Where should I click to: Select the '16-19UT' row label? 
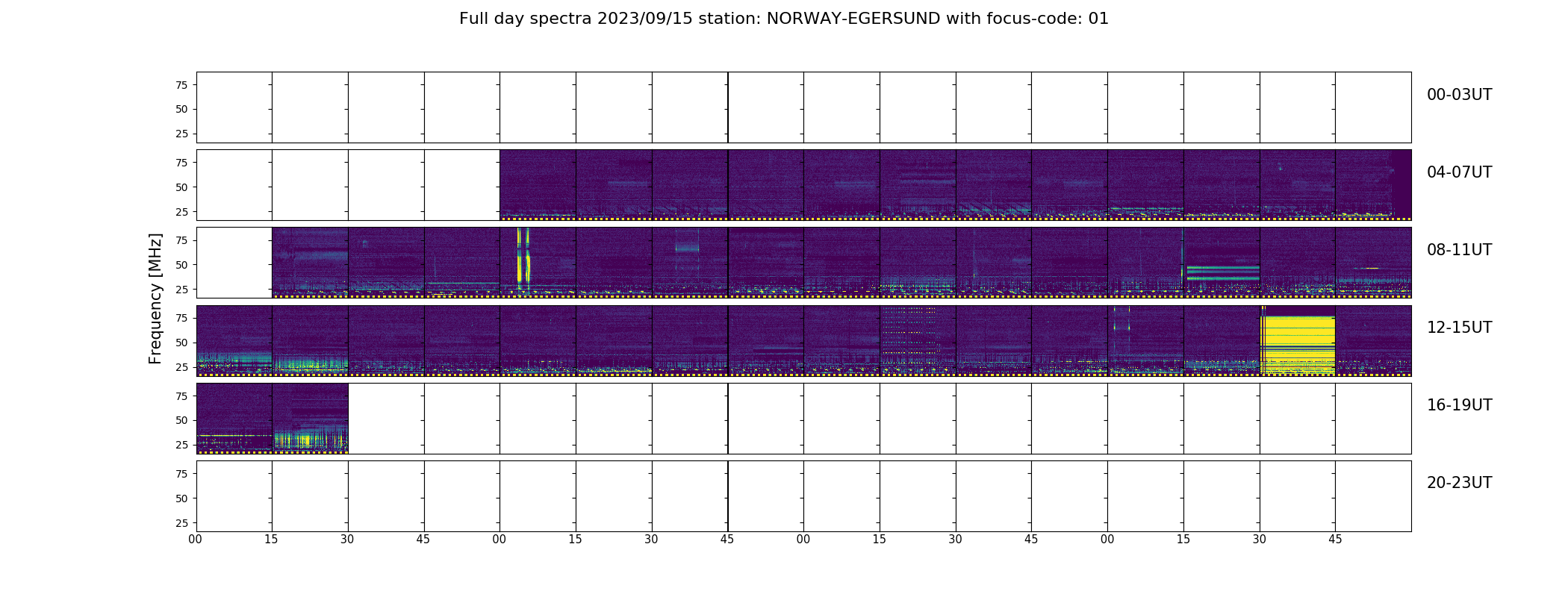click(1459, 405)
